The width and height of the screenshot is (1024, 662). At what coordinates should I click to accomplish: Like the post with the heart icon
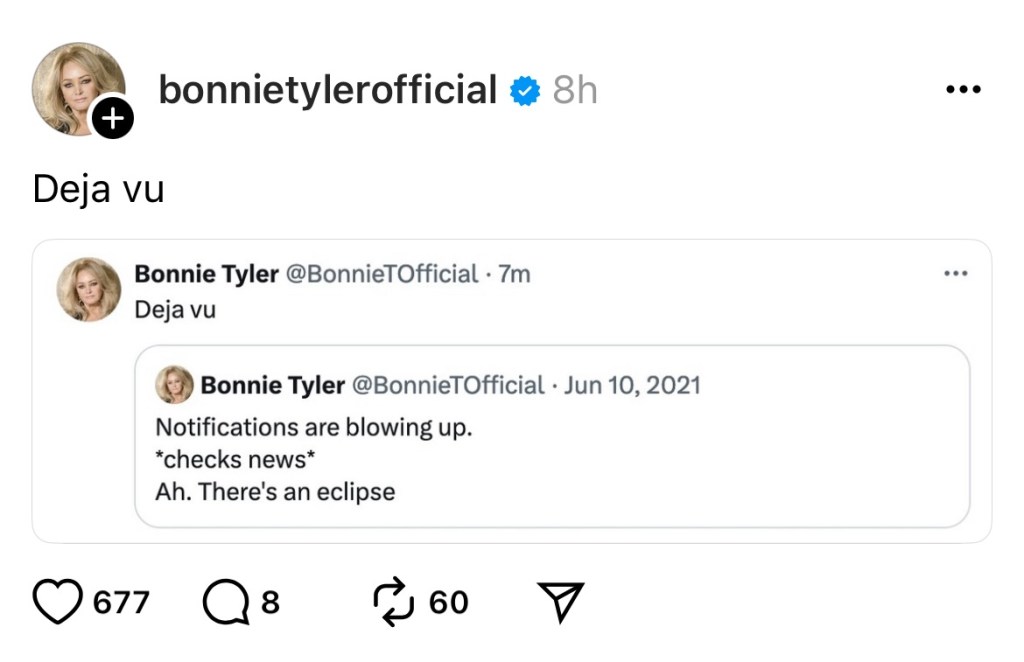point(58,602)
